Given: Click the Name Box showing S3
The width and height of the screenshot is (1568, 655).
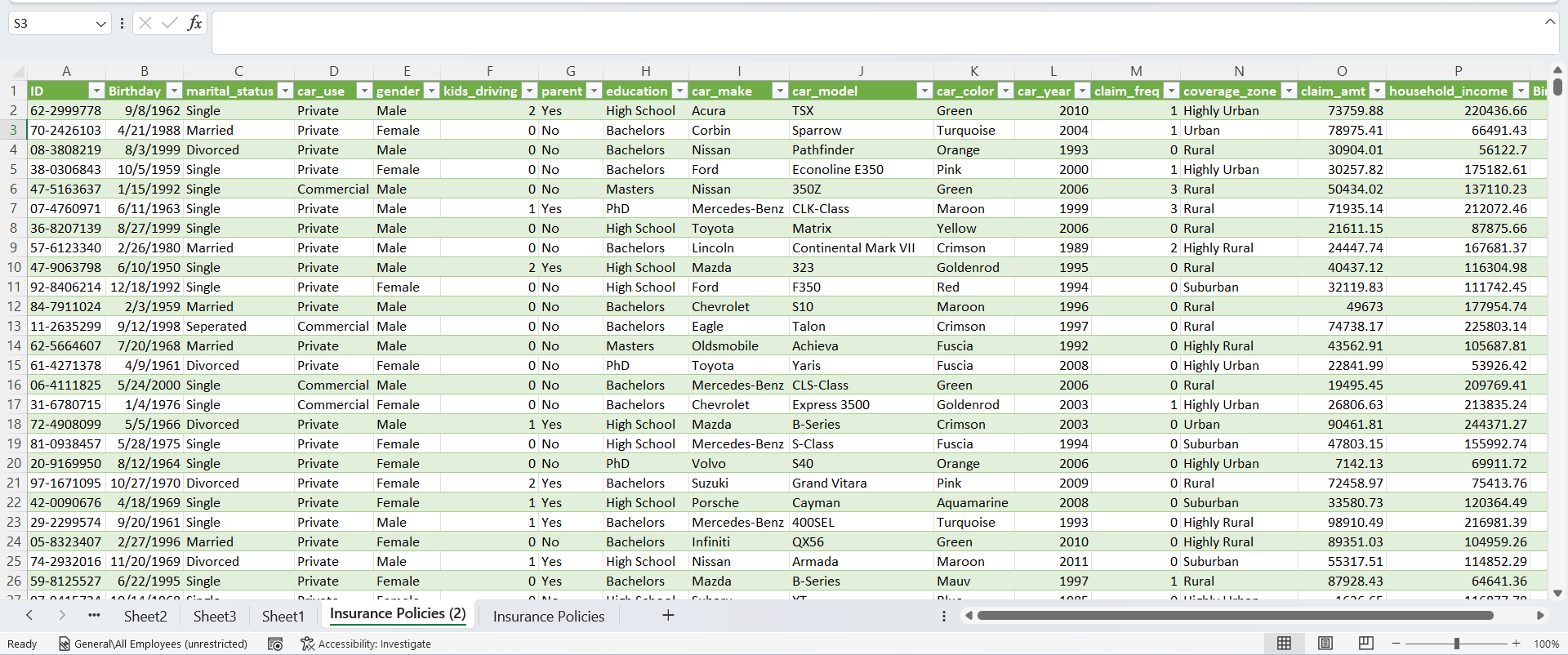Looking at the screenshot, I should [52, 24].
